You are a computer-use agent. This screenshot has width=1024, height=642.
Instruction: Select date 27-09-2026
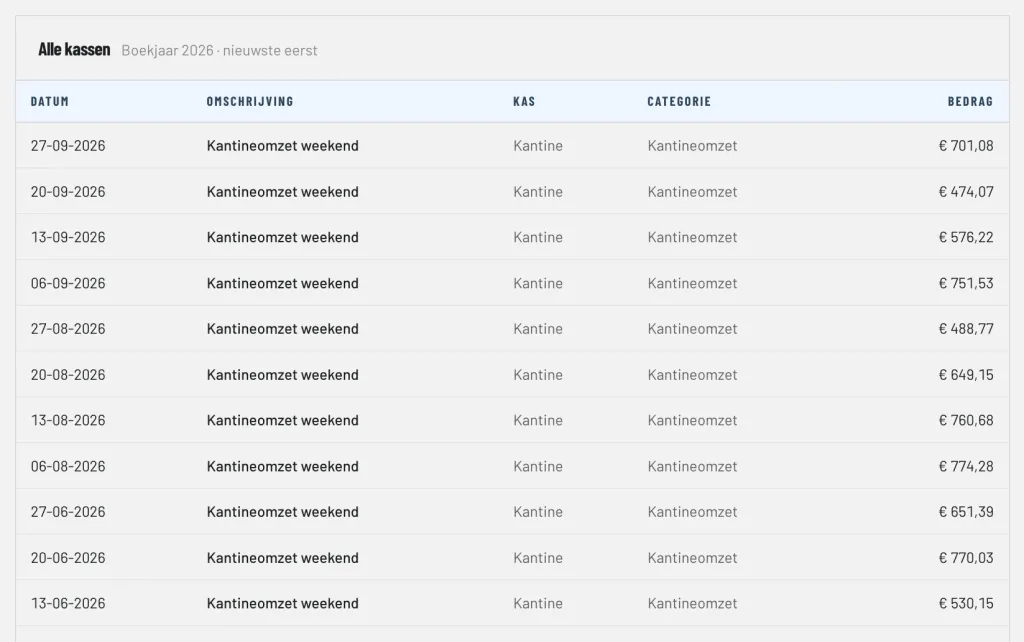pyautogui.click(x=68, y=146)
